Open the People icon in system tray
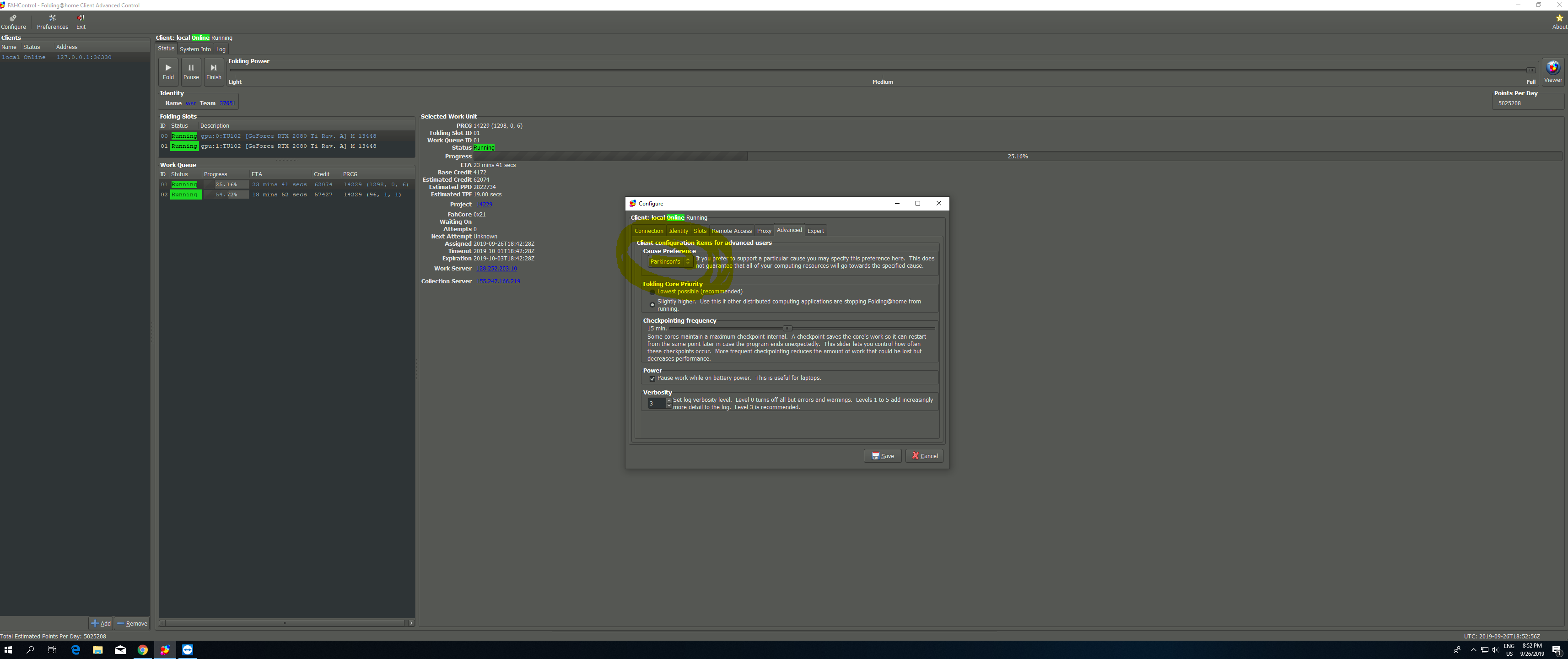Viewport: 1568px width, 659px height. 1457,650
